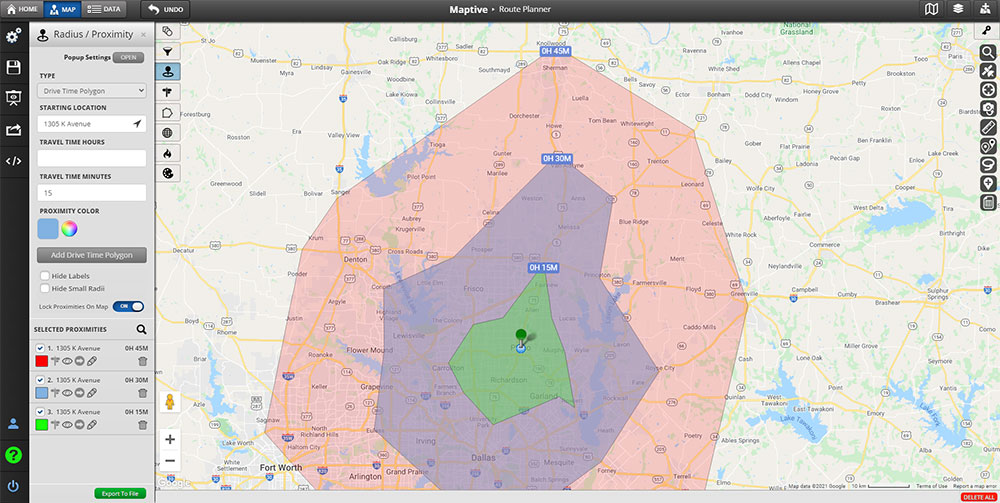Check the Hide Labels checkbox
This screenshot has width=1000, height=503.
click(x=45, y=276)
